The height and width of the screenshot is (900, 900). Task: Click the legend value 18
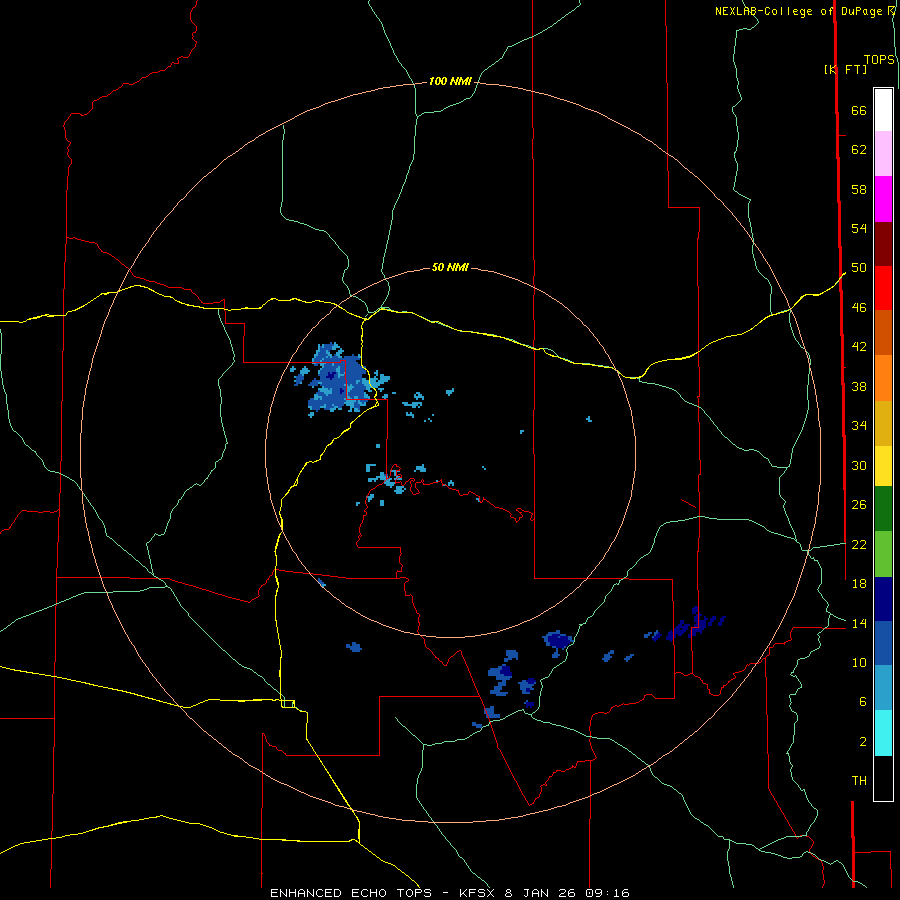pyautogui.click(x=859, y=584)
